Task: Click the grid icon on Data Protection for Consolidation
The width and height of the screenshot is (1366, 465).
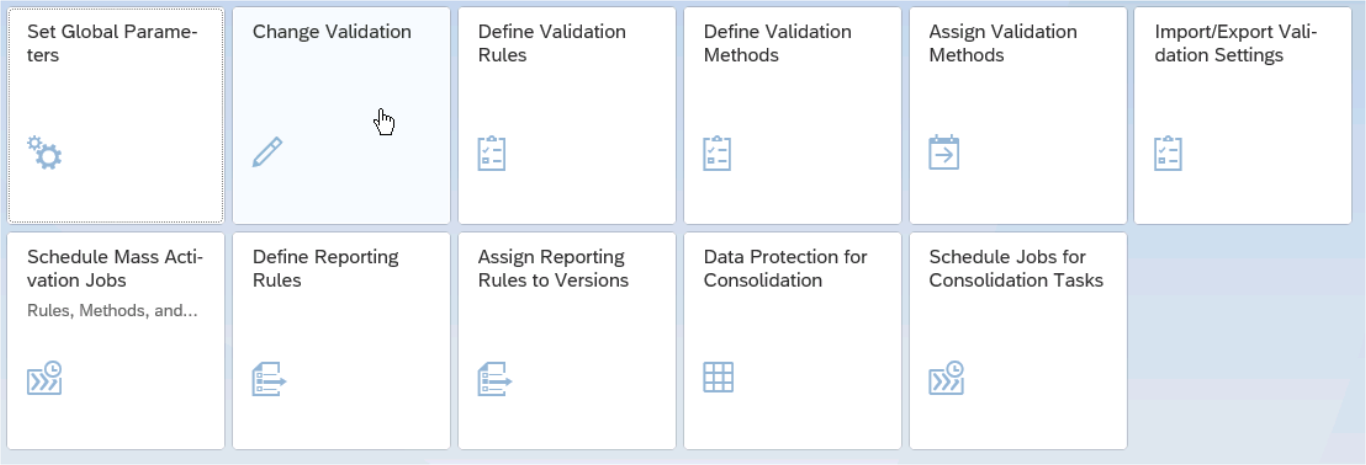Action: pos(718,377)
